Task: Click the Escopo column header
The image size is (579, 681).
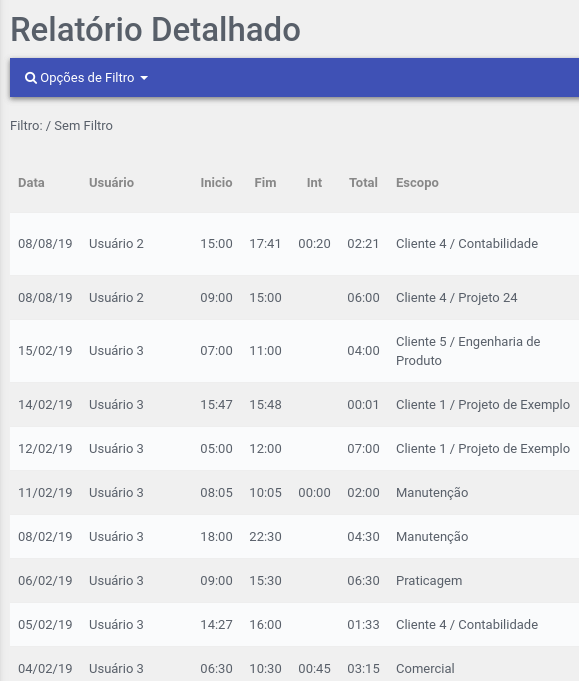Action: click(x=417, y=183)
